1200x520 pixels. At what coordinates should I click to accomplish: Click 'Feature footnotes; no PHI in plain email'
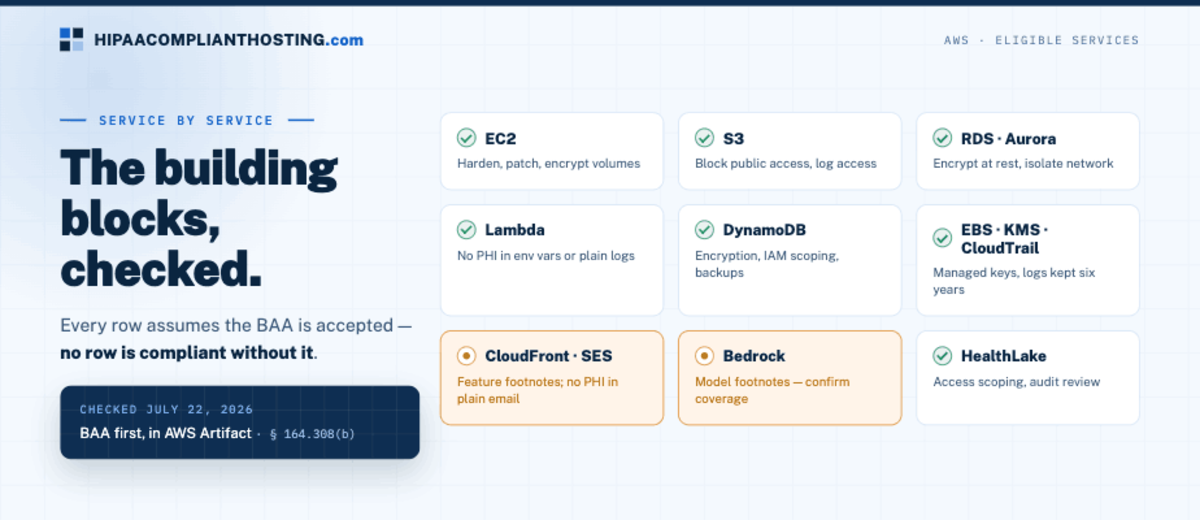pyautogui.click(x=538, y=390)
